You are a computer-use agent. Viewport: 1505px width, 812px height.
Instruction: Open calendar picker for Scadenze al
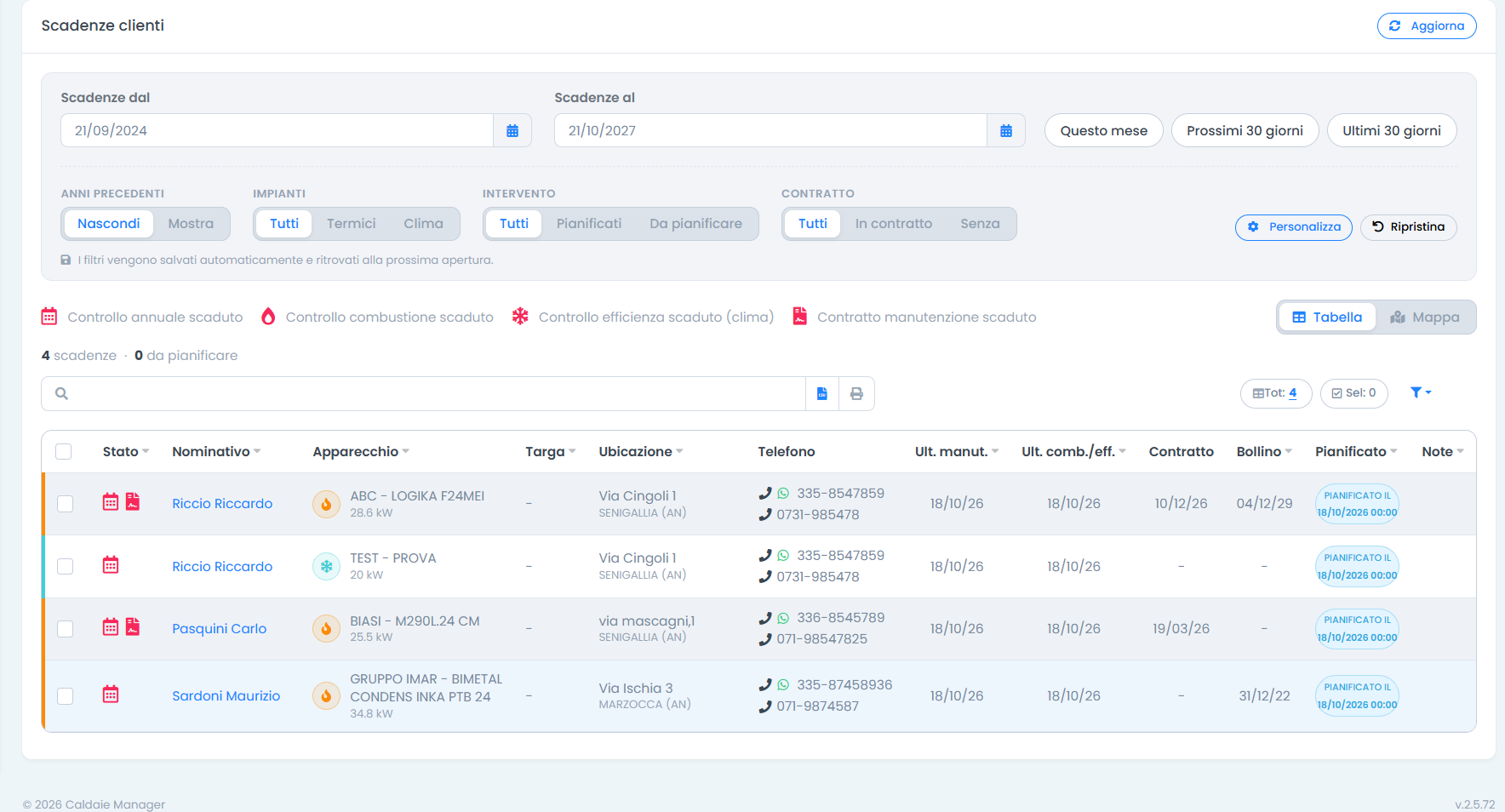click(x=1006, y=130)
